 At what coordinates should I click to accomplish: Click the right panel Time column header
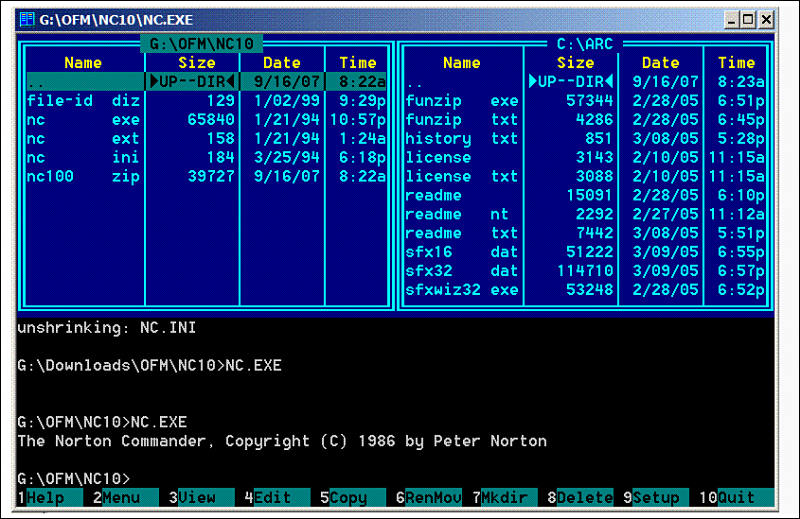[x=736, y=63]
